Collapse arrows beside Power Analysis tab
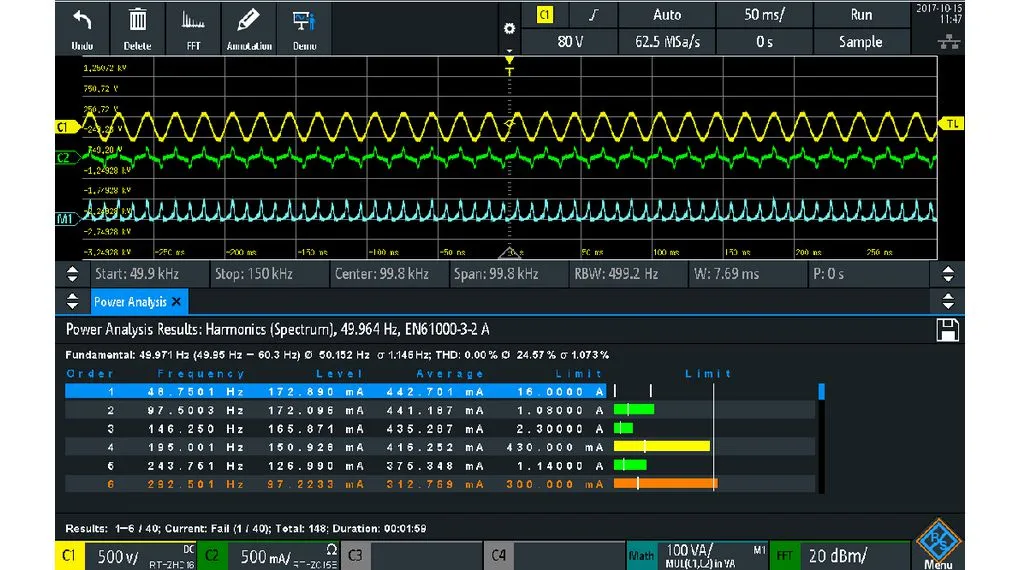The width and height of the screenshot is (1020, 570). (x=72, y=301)
